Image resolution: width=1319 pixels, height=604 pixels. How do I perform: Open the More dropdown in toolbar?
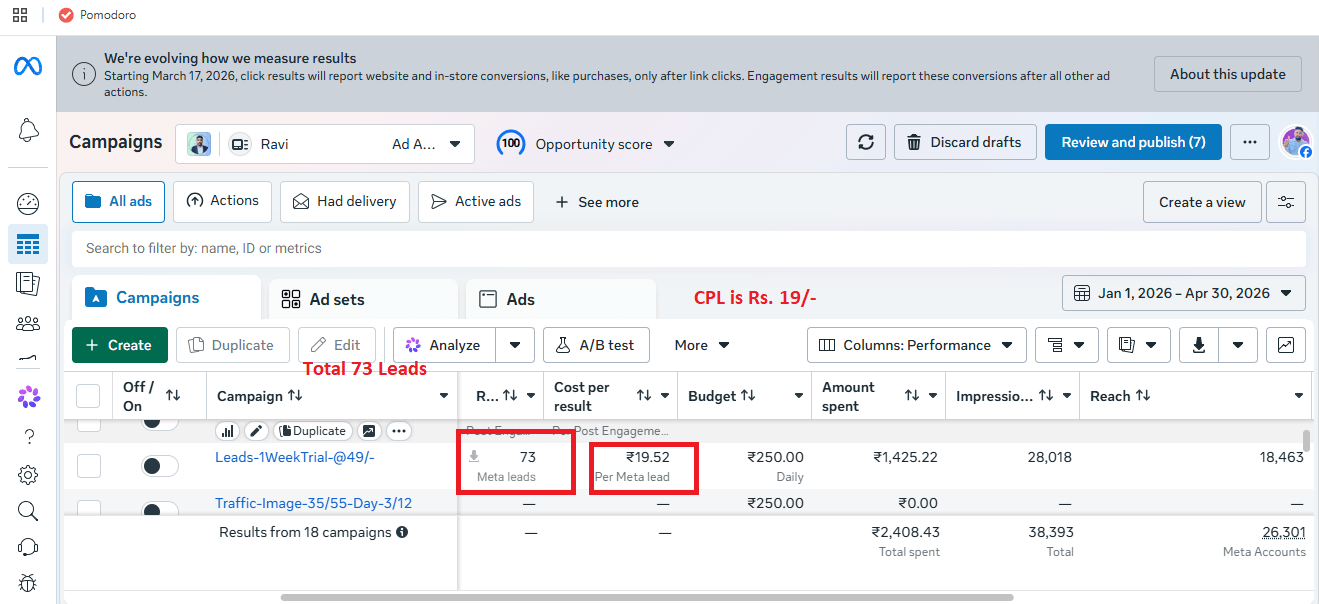702,345
